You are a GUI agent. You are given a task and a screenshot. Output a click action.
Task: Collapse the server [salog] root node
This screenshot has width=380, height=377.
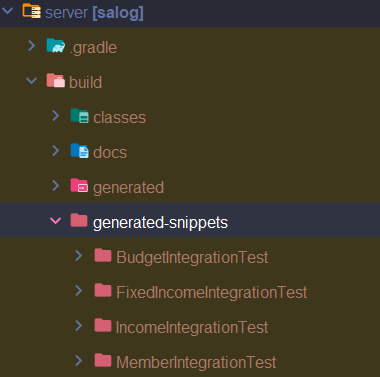[7, 11]
